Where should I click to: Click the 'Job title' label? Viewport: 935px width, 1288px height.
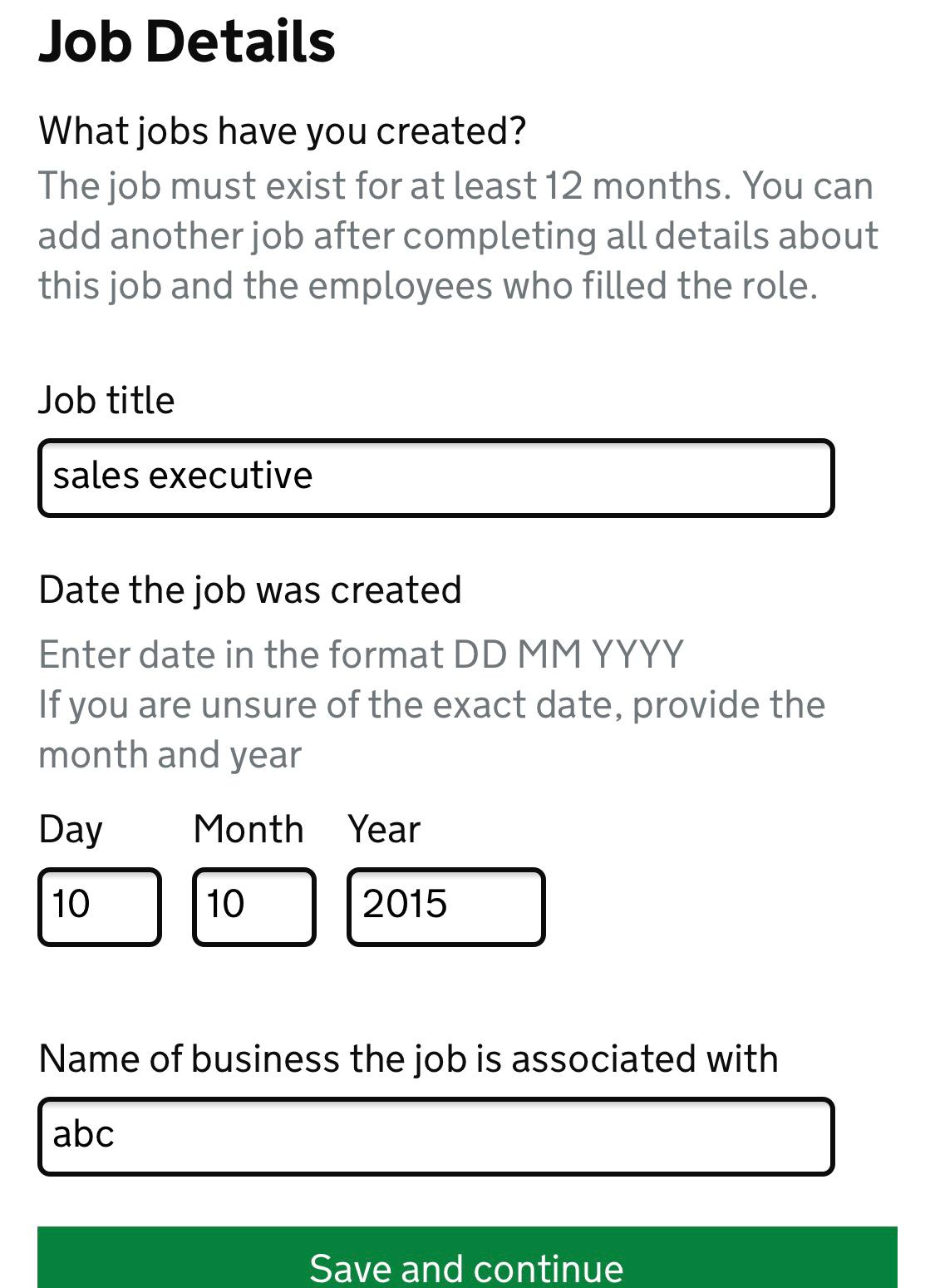[x=106, y=400]
